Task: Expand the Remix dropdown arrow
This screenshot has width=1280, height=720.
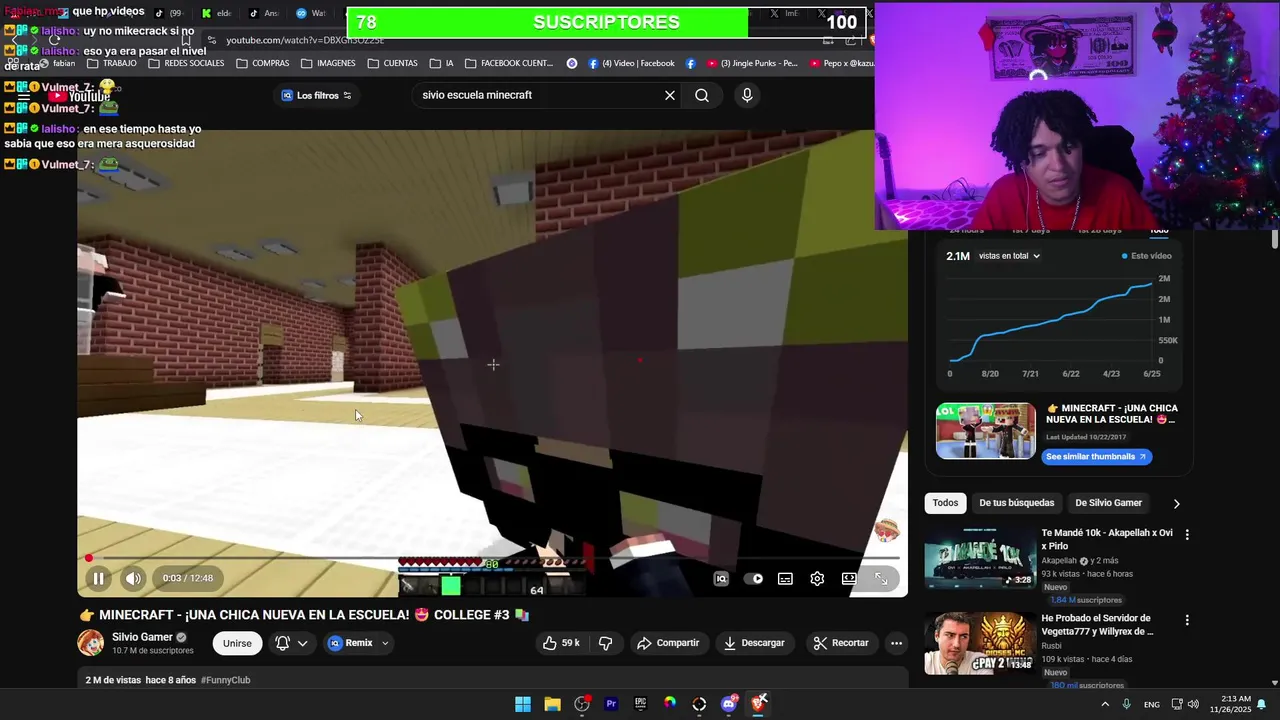Action: tap(385, 643)
